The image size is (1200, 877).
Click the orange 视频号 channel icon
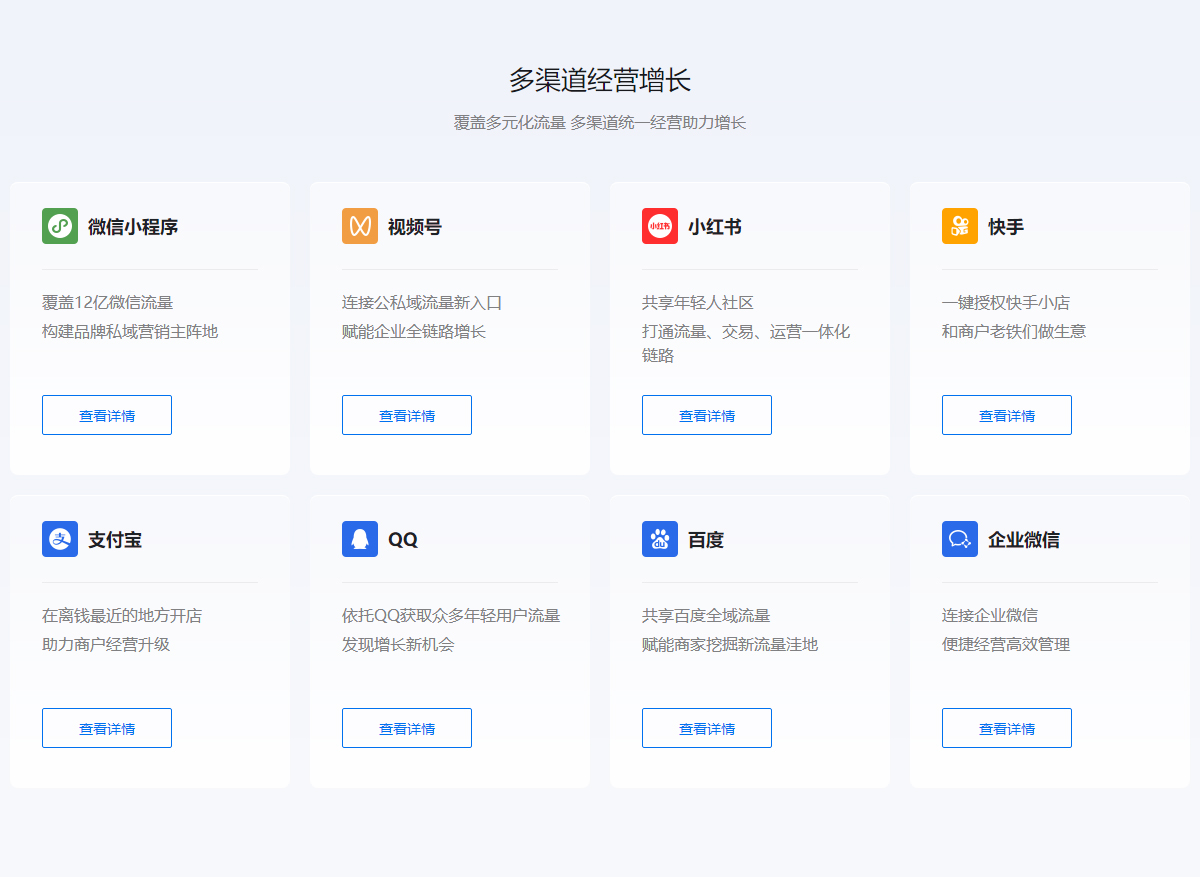pos(360,226)
